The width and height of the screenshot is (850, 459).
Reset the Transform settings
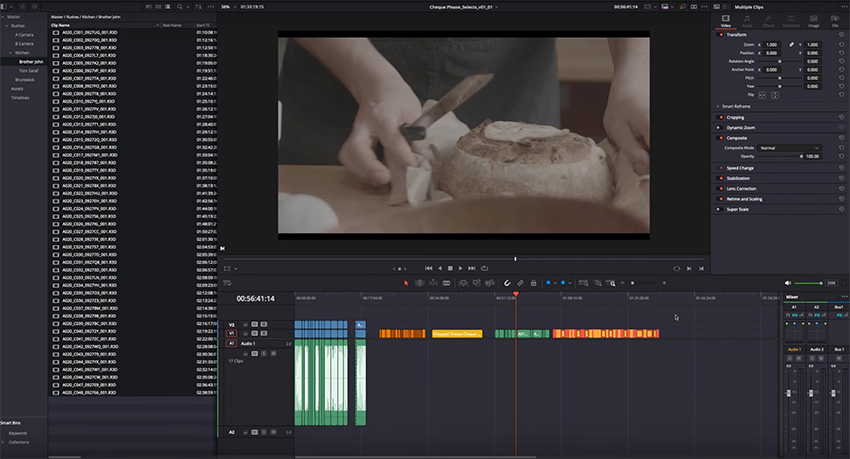841,34
